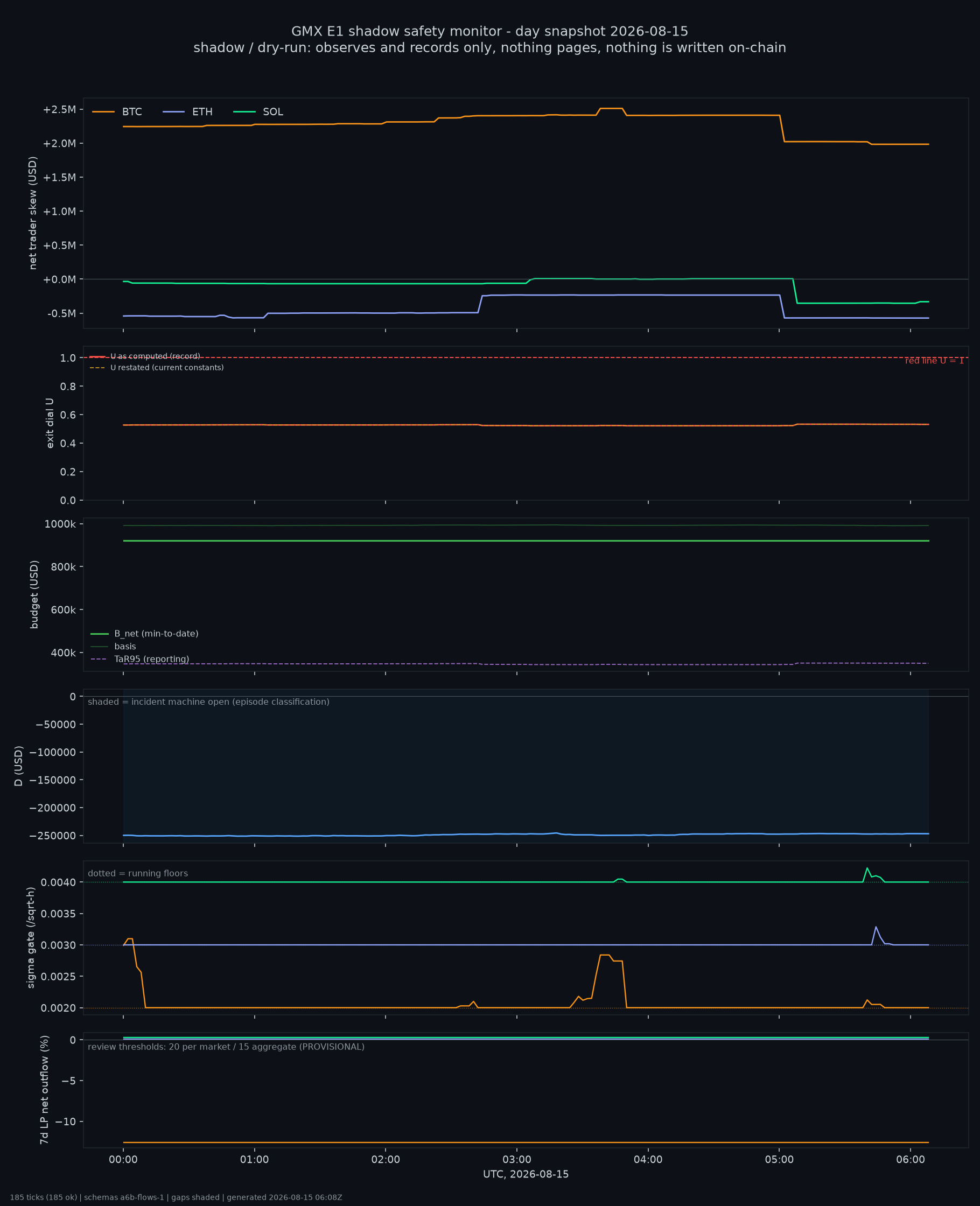Click the "+0.5M" skew tick label
The height and width of the screenshot is (1206, 980).
(x=59, y=246)
